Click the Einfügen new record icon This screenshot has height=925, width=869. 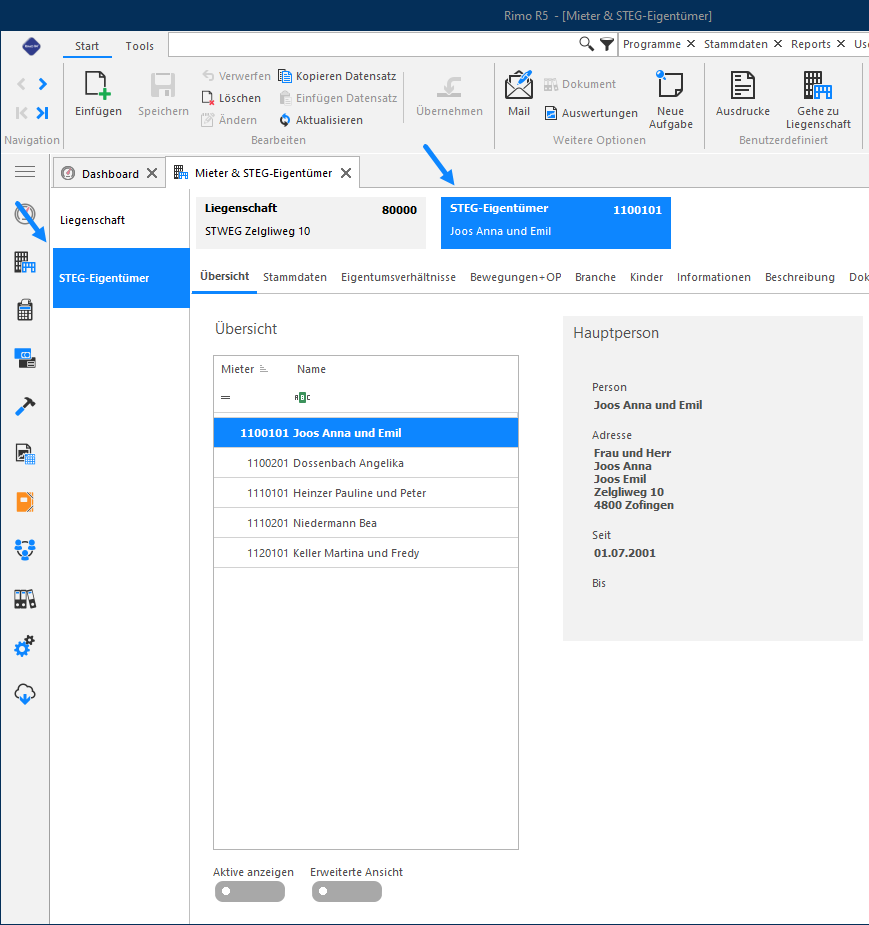point(98,85)
